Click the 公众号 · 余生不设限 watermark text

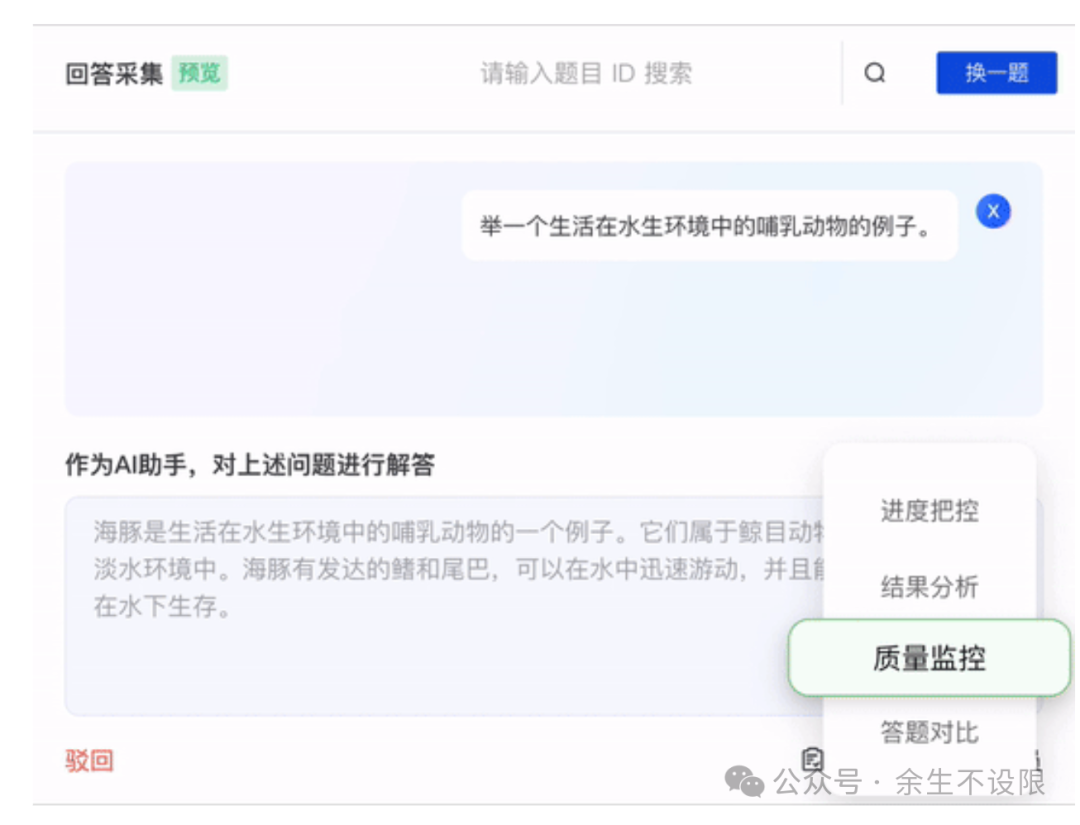click(909, 782)
